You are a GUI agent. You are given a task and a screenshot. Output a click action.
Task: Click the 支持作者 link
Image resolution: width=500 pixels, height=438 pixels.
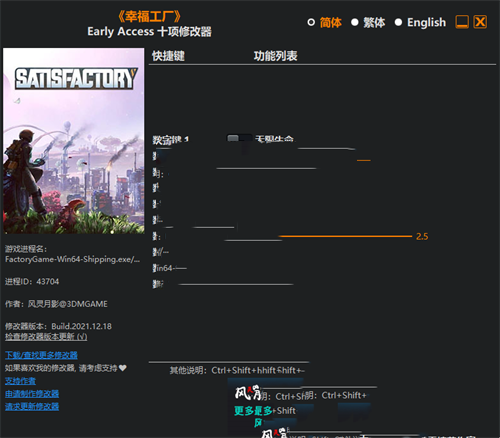[x=20, y=381]
